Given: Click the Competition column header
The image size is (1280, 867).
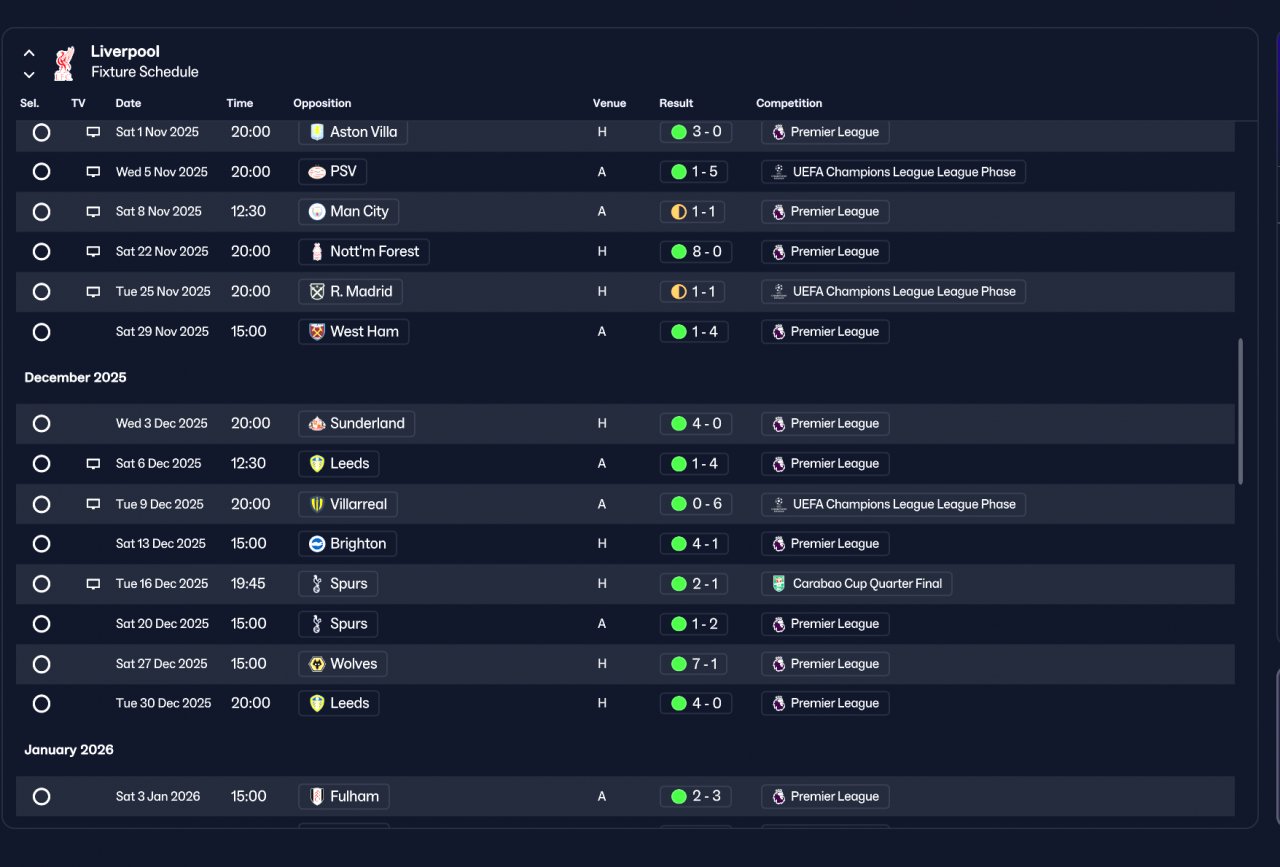Looking at the screenshot, I should 789,103.
